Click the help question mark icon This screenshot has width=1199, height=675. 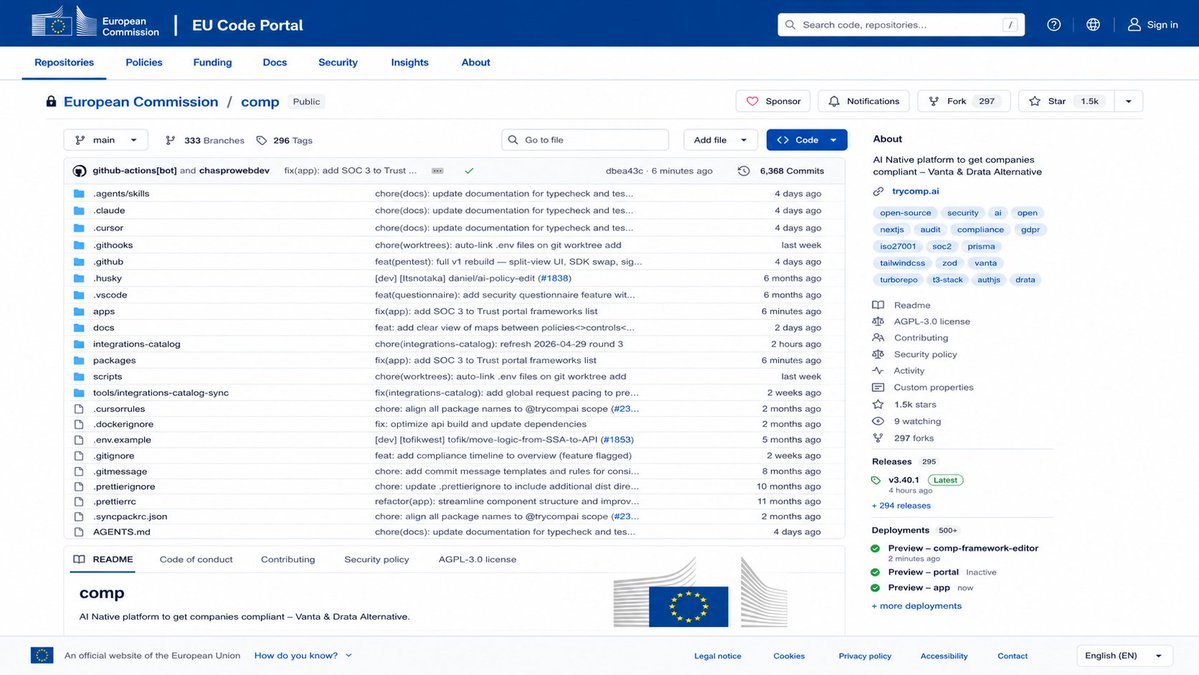(x=1054, y=24)
